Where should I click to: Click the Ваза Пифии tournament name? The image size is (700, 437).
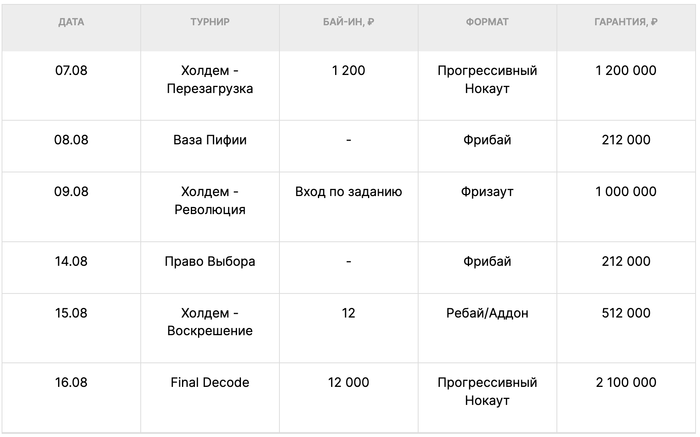click(x=210, y=140)
